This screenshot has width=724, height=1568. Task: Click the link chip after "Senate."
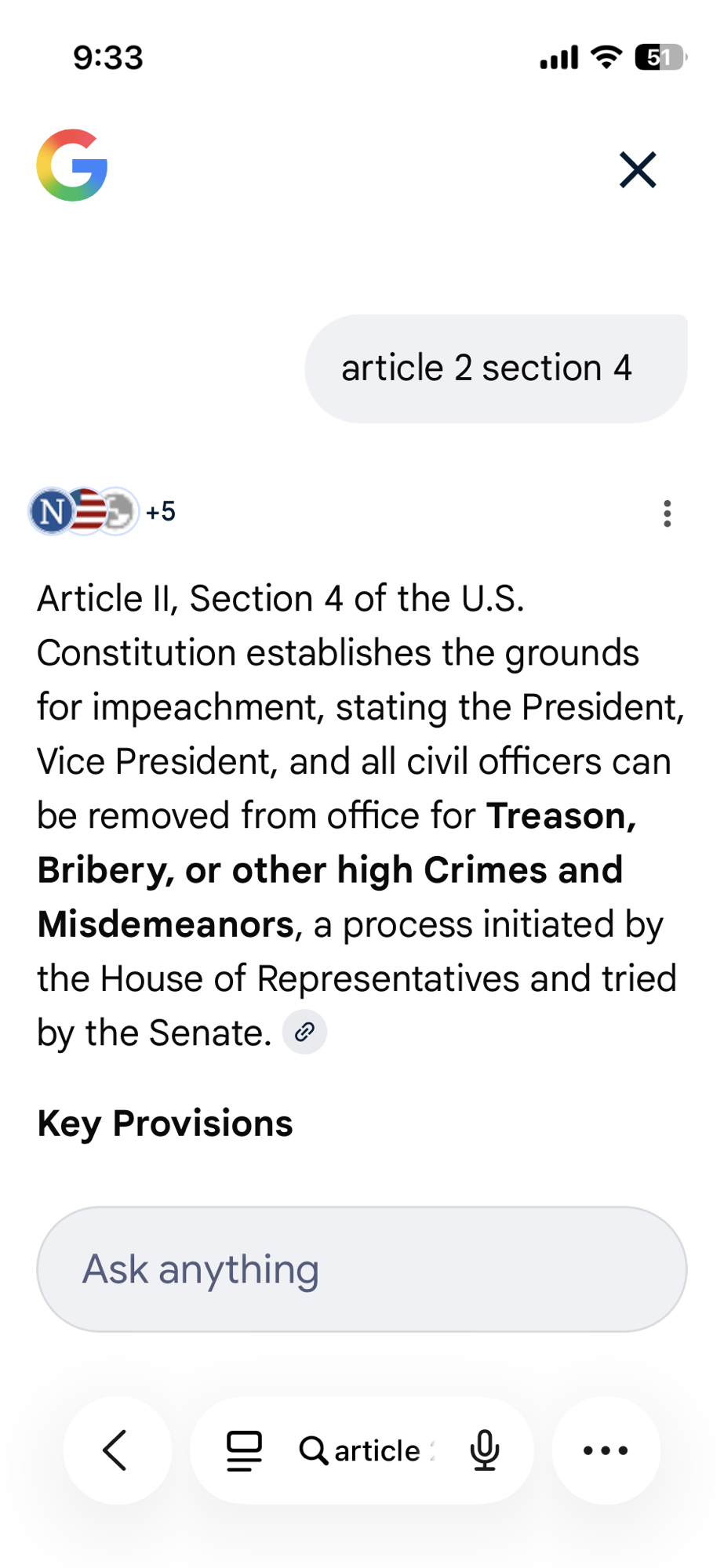tap(305, 1032)
